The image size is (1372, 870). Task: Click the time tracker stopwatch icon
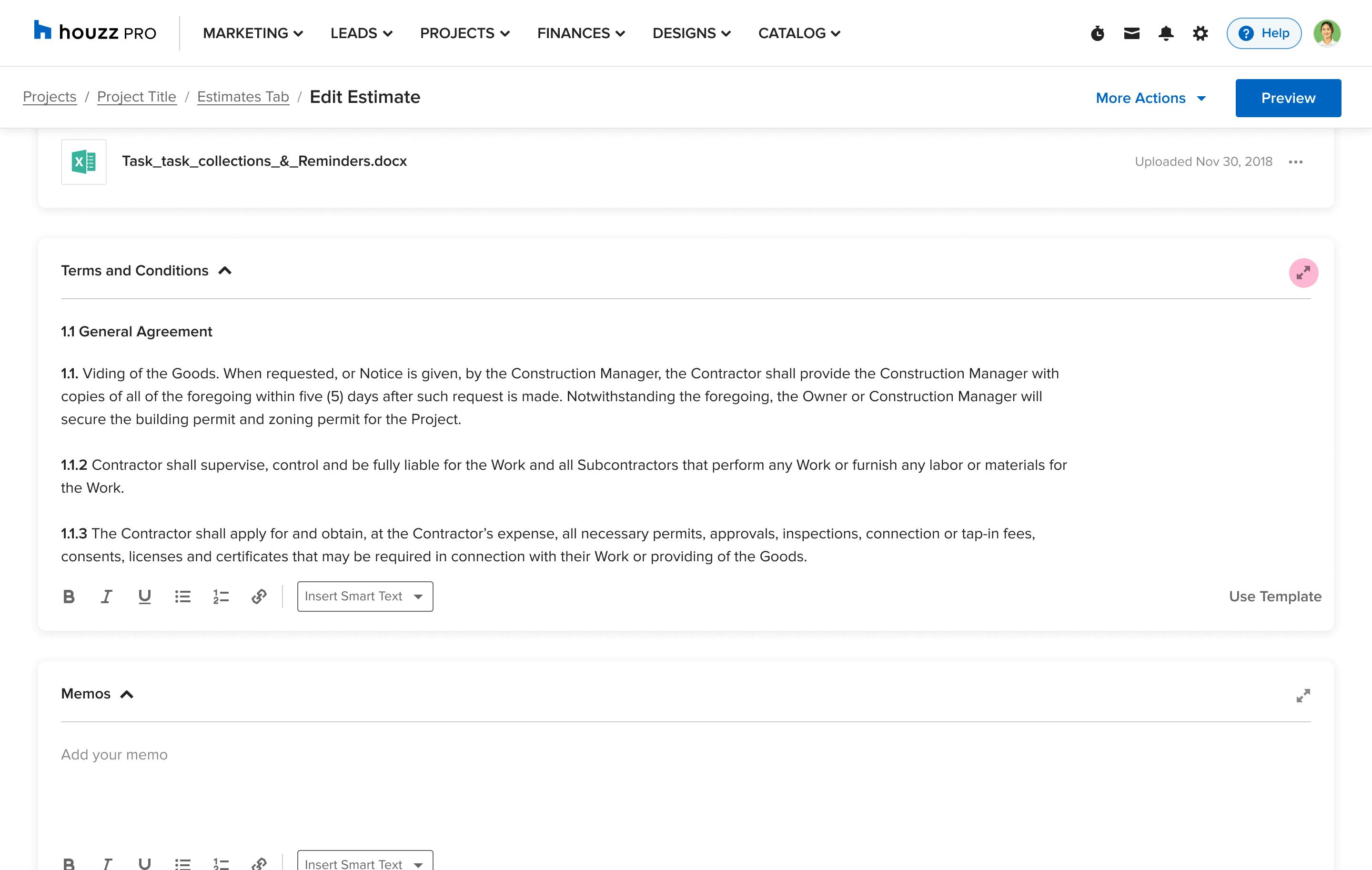point(1097,33)
